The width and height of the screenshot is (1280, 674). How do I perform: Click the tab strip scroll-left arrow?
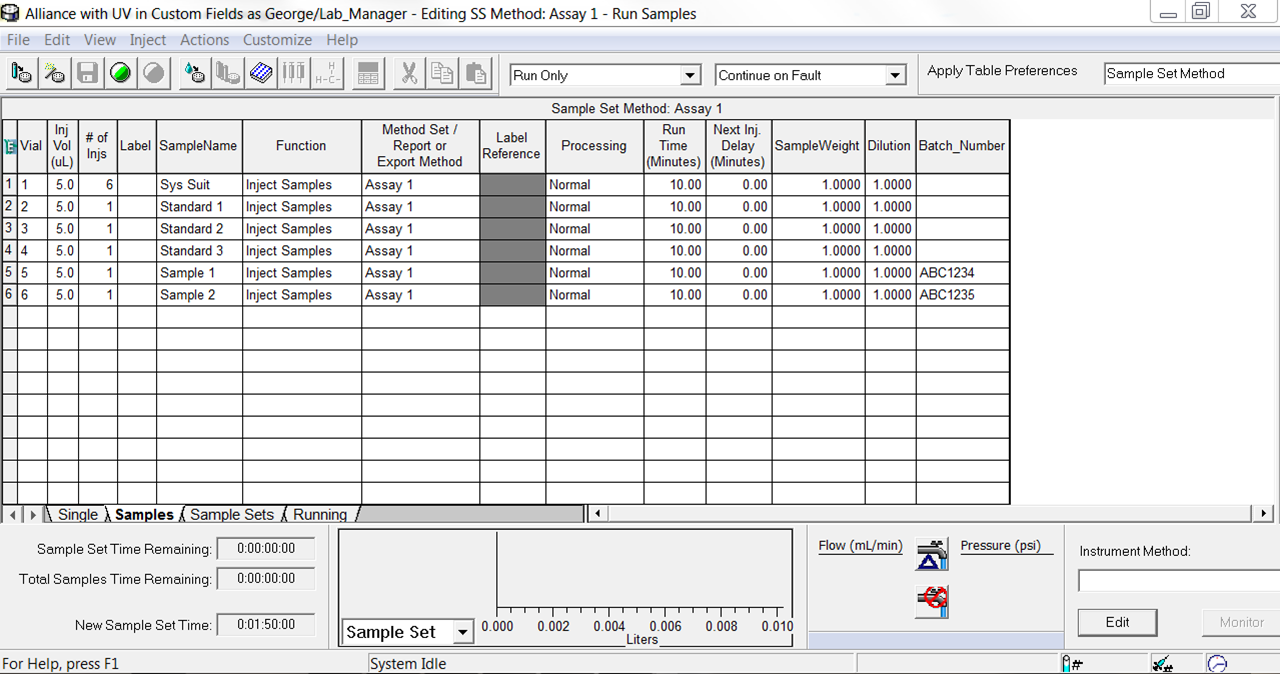pyautogui.click(x=13, y=515)
